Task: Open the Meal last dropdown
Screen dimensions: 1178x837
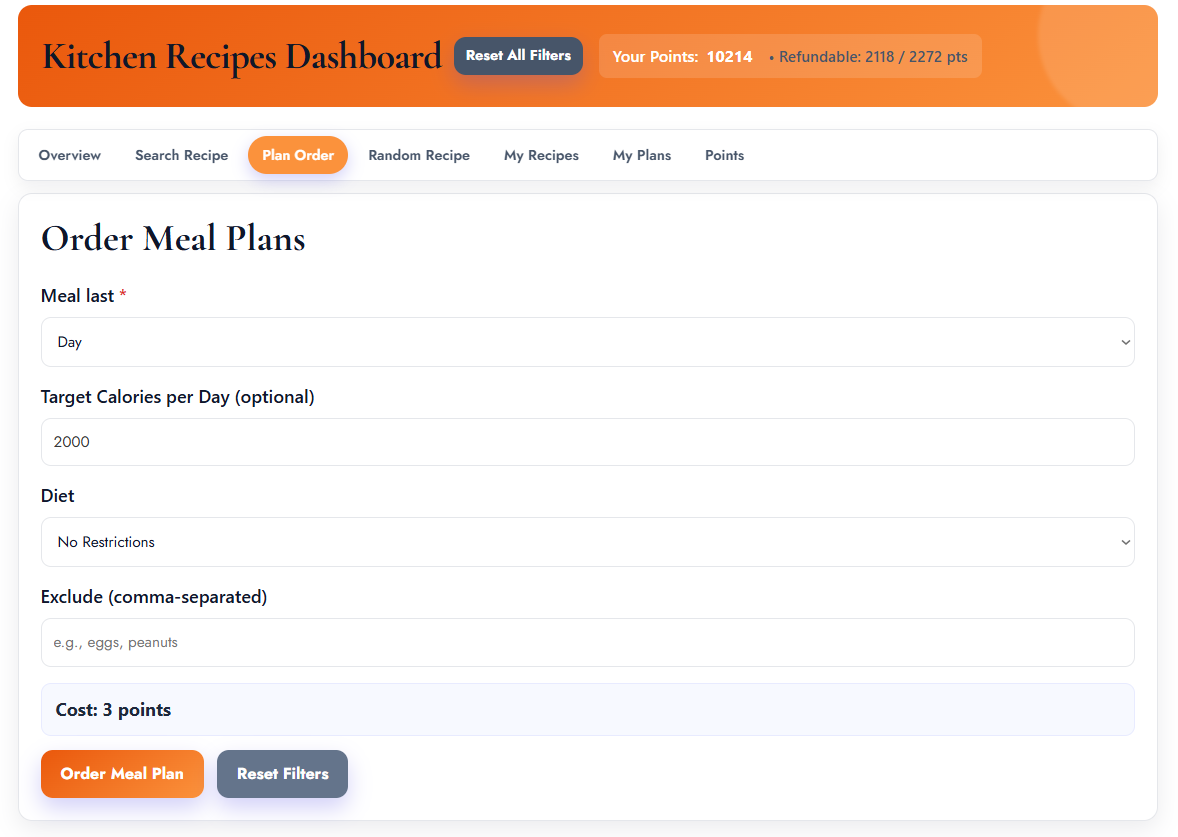Action: point(587,341)
